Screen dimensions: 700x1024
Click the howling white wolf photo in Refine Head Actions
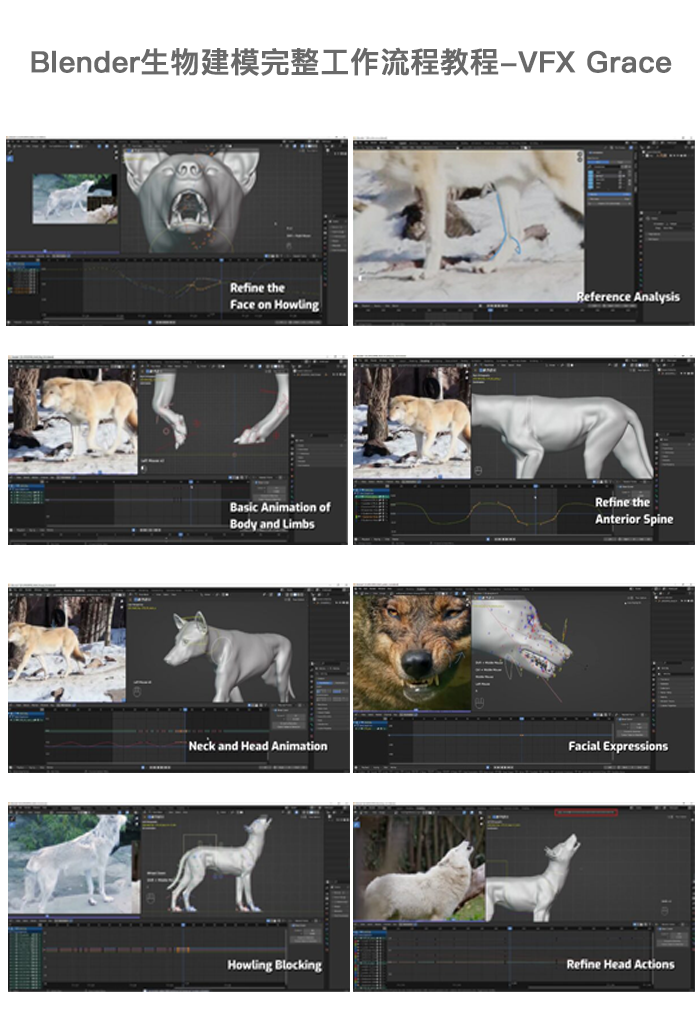pos(419,867)
